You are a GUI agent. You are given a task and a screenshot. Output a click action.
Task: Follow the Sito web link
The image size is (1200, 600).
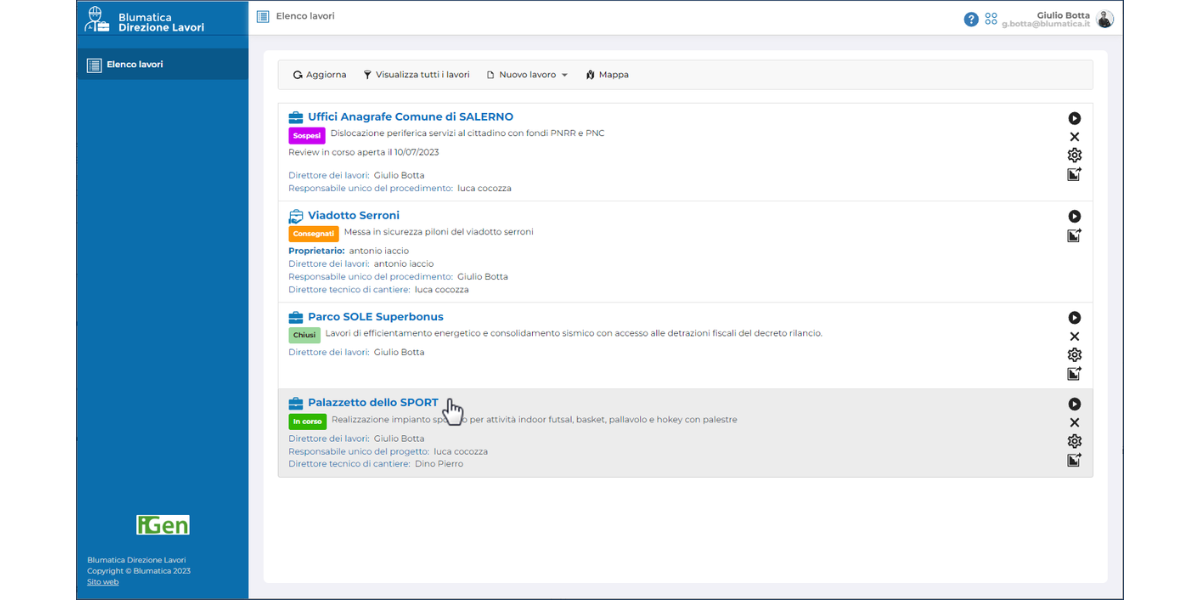[x=103, y=582]
